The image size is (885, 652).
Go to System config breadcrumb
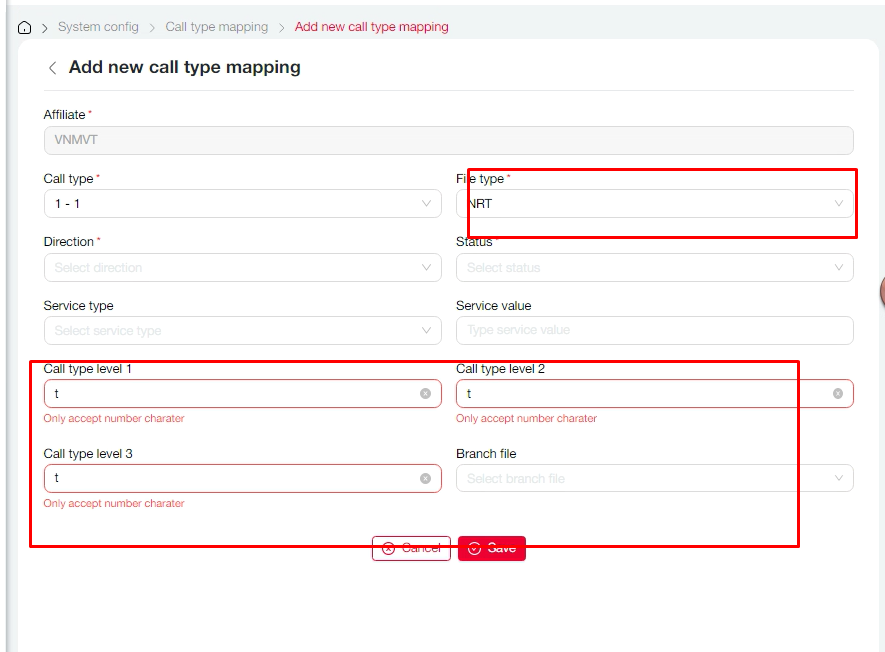(x=98, y=27)
